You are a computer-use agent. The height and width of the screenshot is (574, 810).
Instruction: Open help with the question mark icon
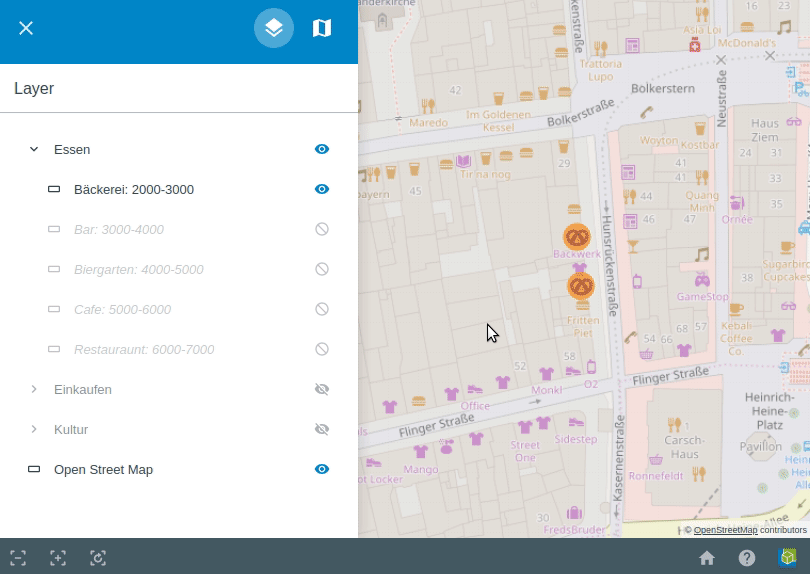click(x=747, y=558)
